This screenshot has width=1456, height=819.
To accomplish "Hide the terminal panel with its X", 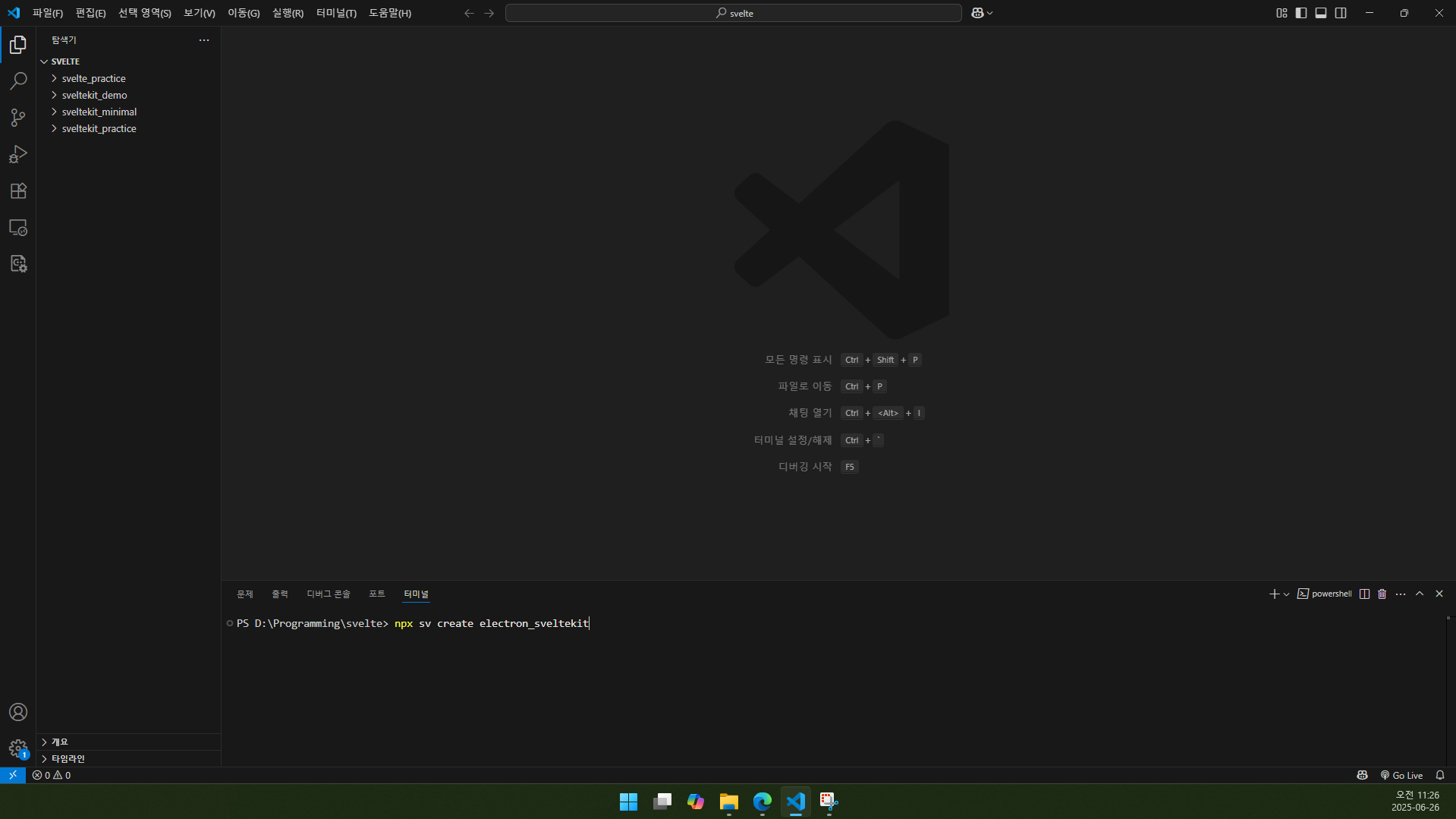I will [x=1439, y=594].
